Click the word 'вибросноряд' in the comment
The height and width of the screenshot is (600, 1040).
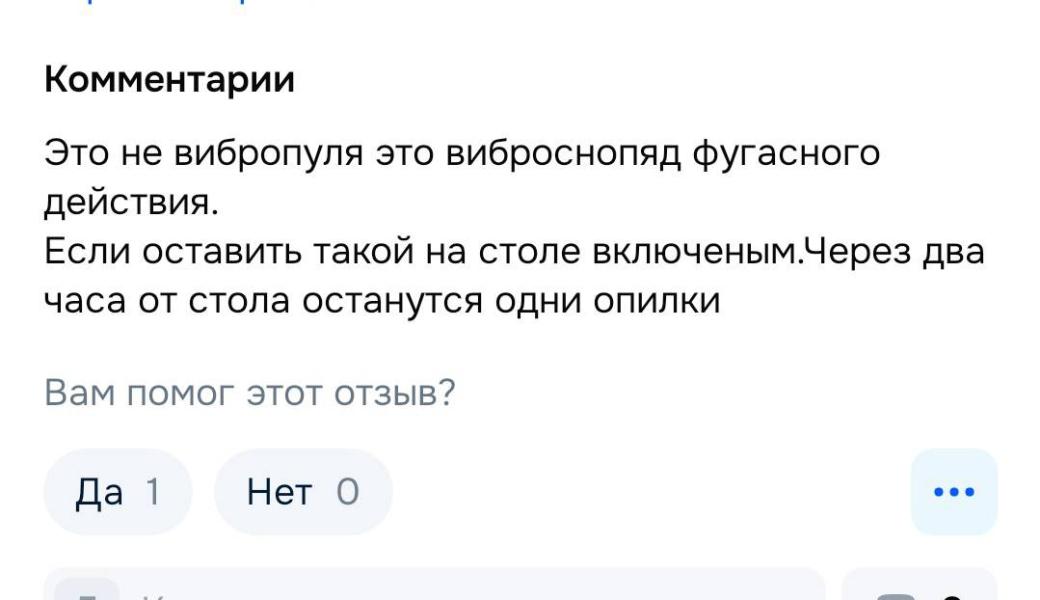[563, 154]
